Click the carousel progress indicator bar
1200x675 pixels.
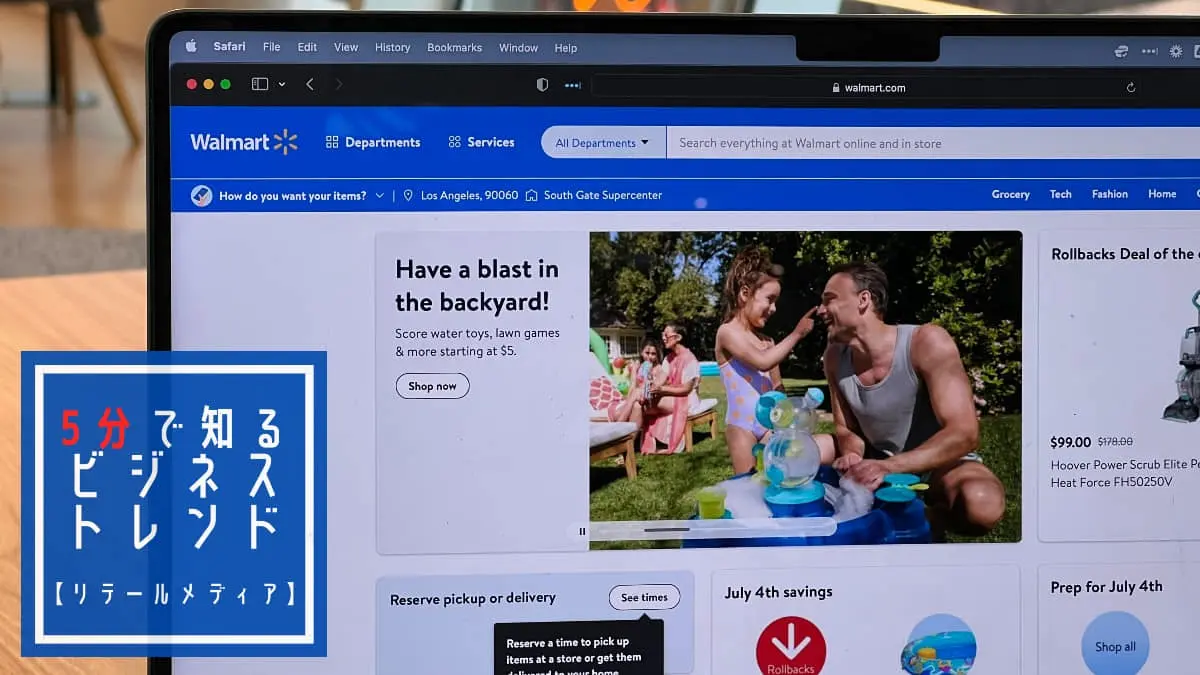[667, 530]
